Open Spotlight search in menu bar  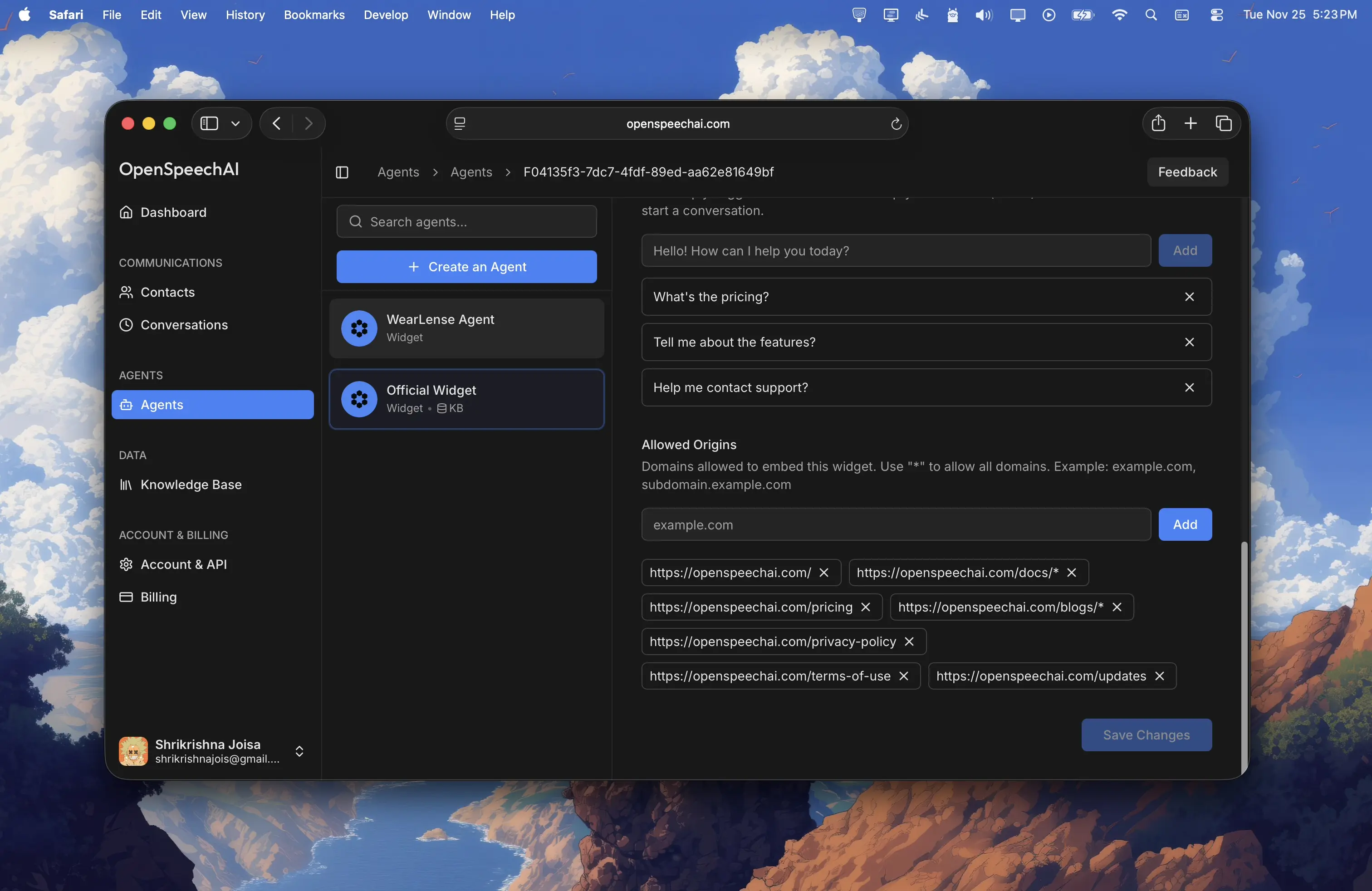(x=1151, y=15)
